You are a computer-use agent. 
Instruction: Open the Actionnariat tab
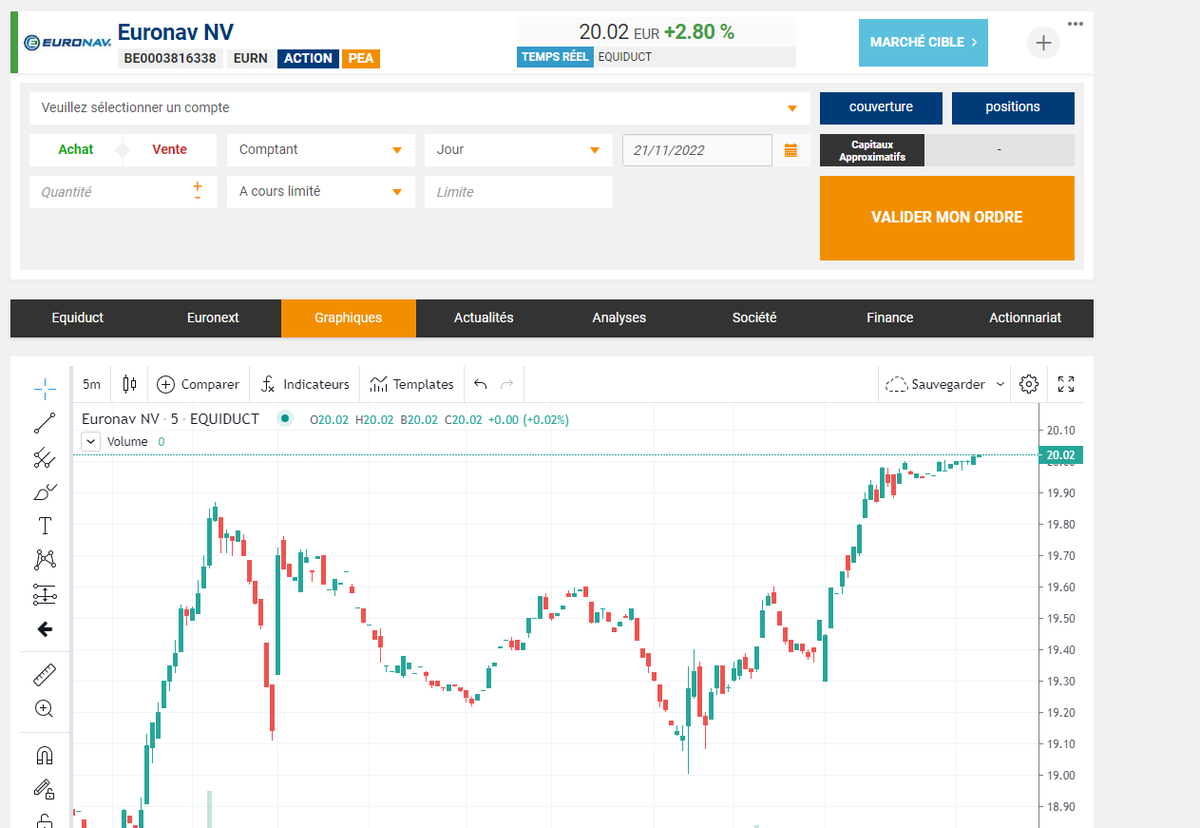click(1025, 318)
